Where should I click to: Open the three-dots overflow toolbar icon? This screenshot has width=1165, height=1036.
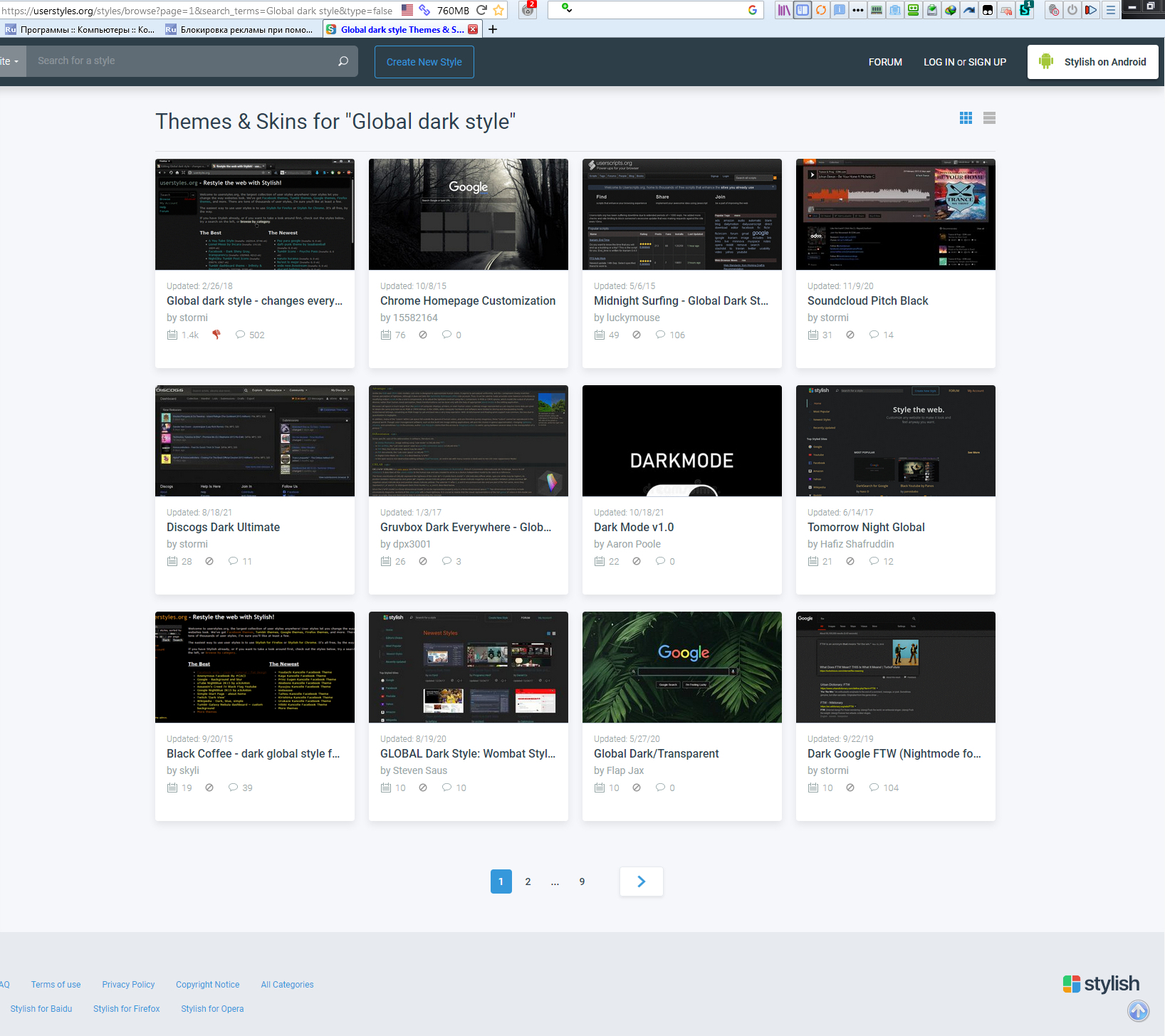(x=857, y=10)
